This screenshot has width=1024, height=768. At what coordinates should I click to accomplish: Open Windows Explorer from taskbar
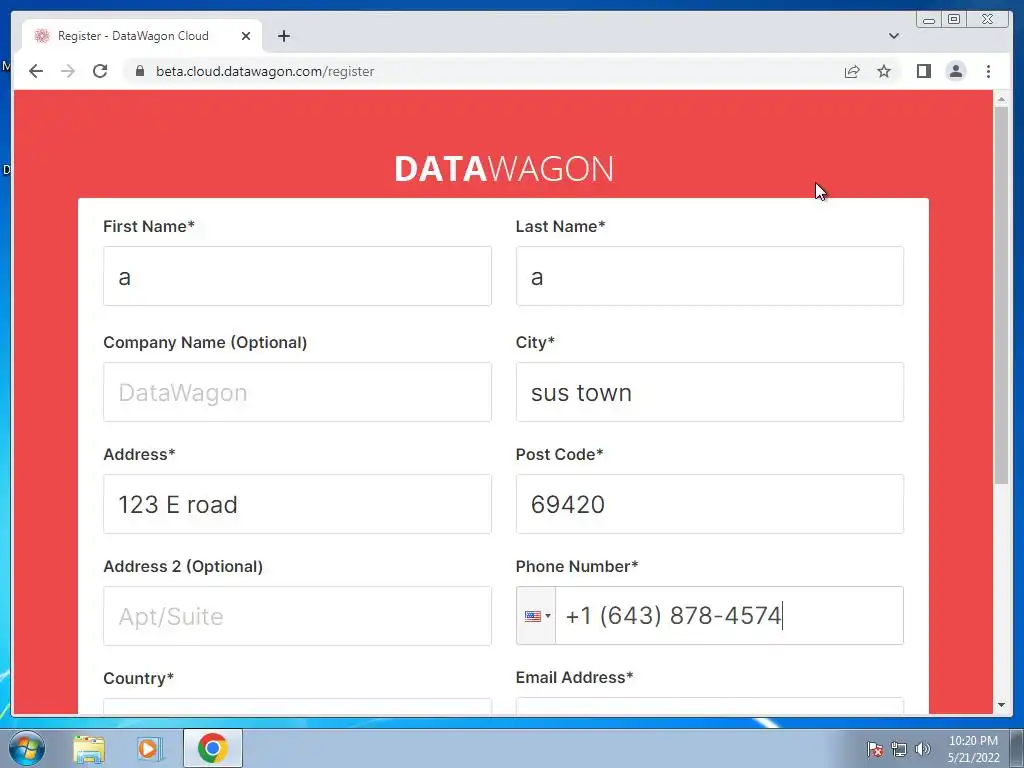pos(89,748)
